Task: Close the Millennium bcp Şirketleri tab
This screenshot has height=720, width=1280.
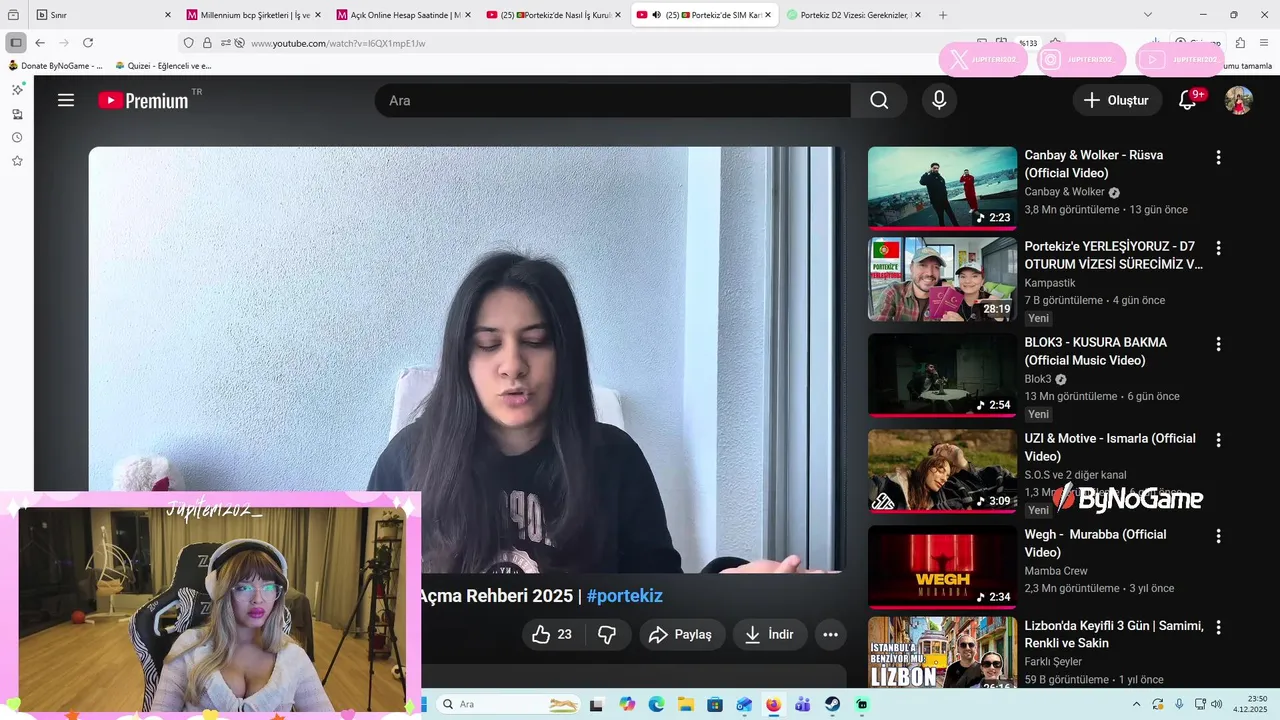Action: [318, 15]
